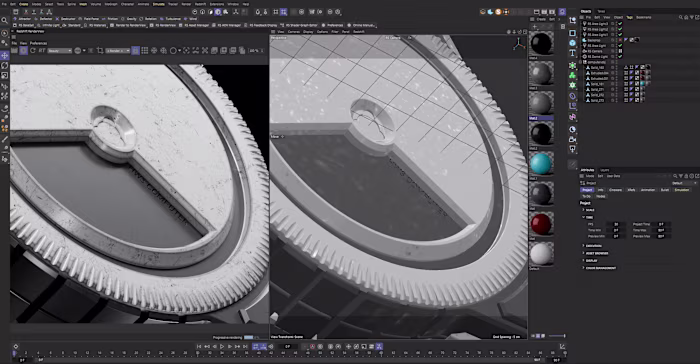The image size is (700, 364).
Task: Click the Text spline 'T' icon
Action: (x=572, y=53)
